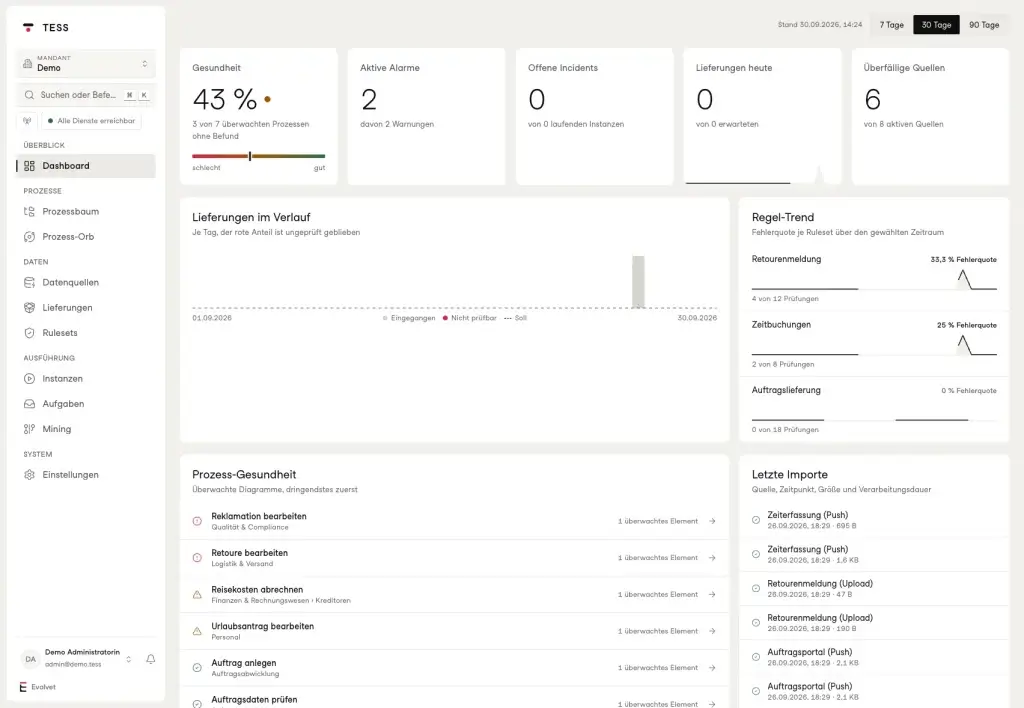This screenshot has width=1024, height=708.
Task: Click the DA user avatar
Action: tap(30, 659)
